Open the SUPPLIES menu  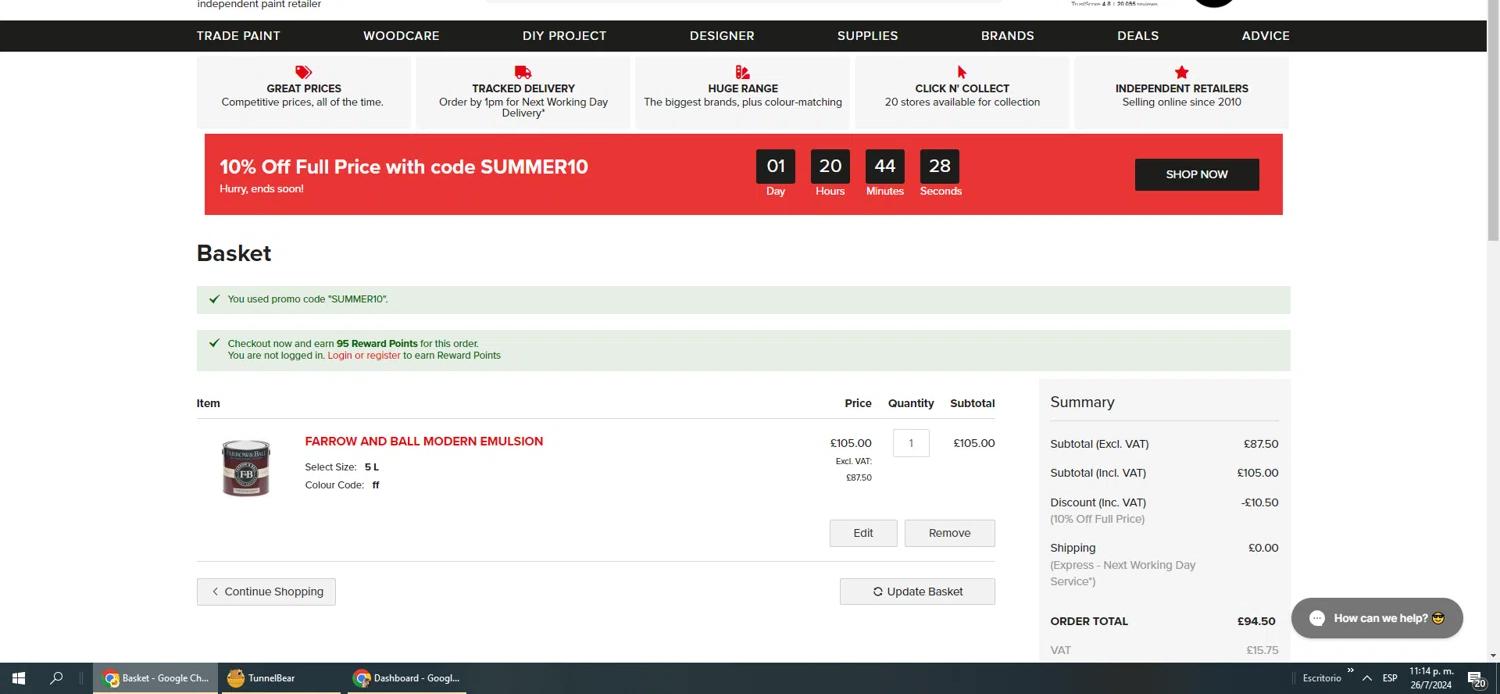pyautogui.click(x=868, y=36)
